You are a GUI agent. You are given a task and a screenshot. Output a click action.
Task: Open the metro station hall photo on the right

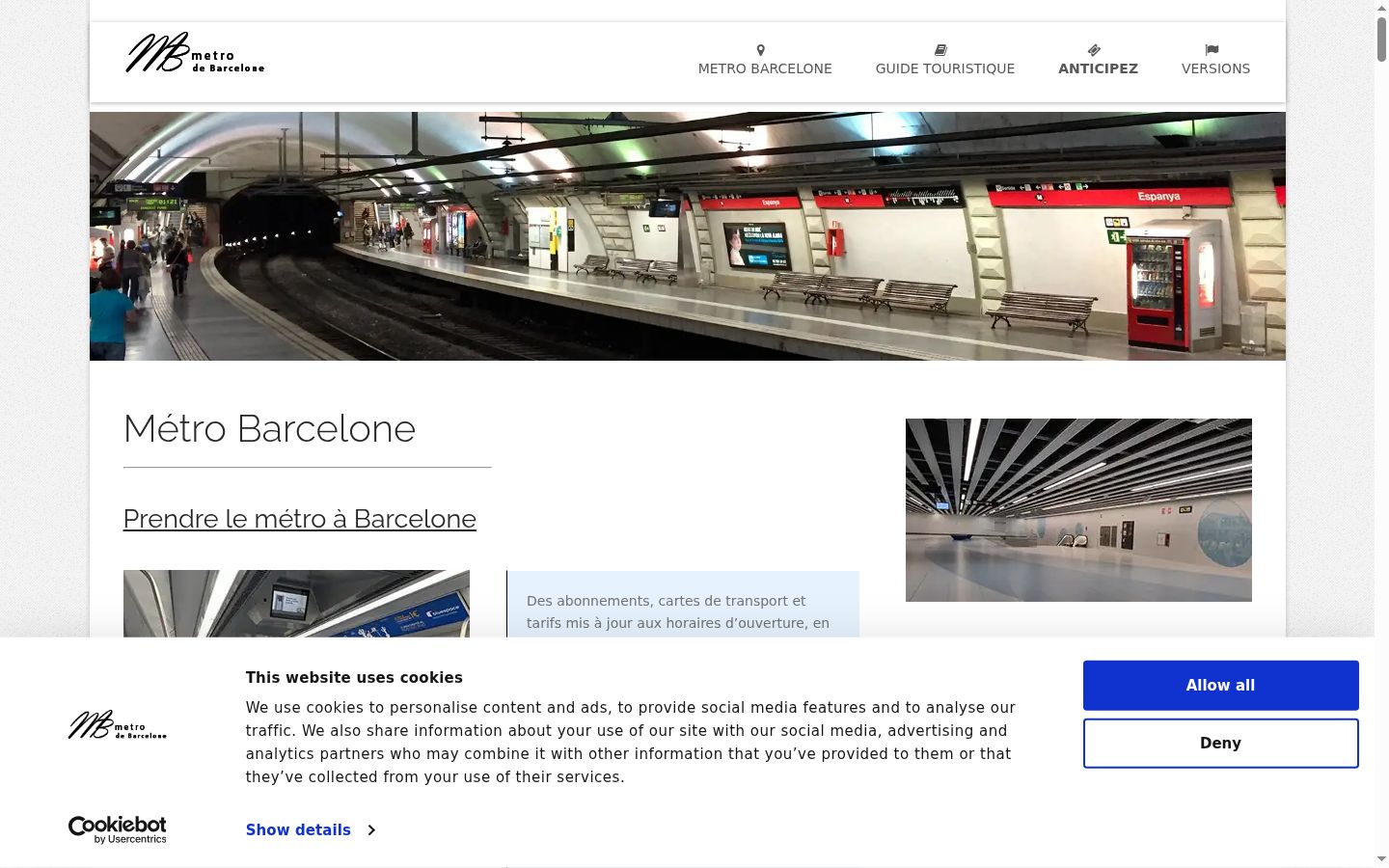click(x=1078, y=510)
